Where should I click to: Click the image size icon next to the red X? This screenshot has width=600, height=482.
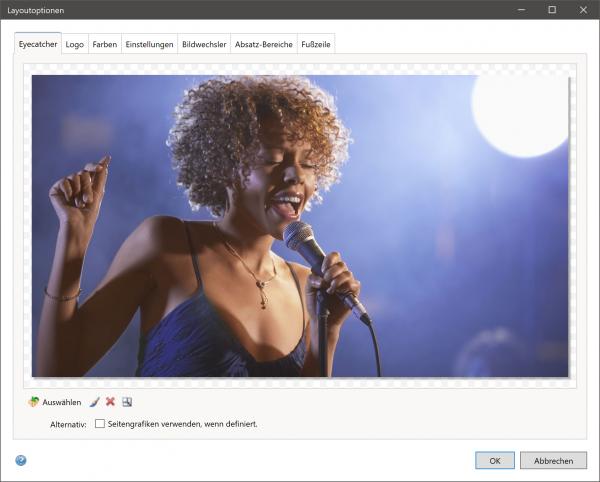pos(127,402)
